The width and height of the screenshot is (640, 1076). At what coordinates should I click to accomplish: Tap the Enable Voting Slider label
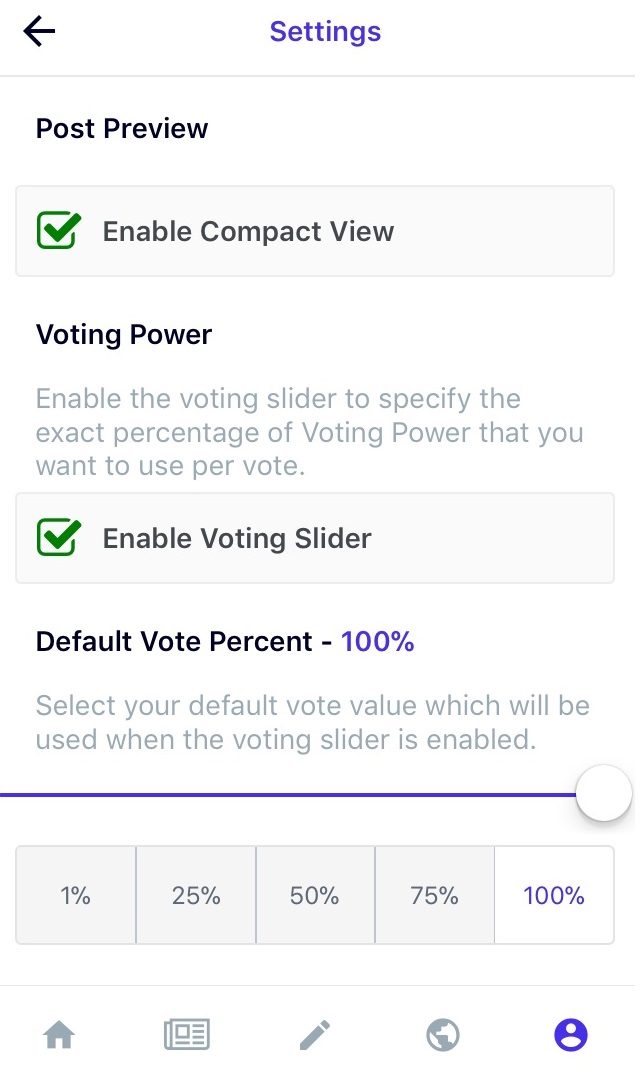click(237, 538)
